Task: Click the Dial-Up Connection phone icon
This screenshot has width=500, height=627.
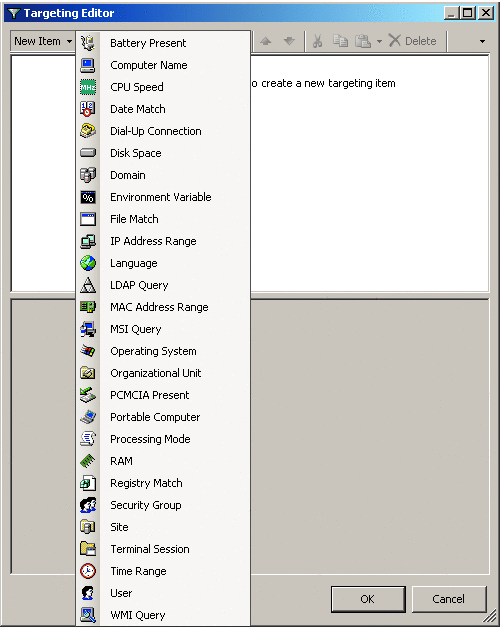Action: 88,131
